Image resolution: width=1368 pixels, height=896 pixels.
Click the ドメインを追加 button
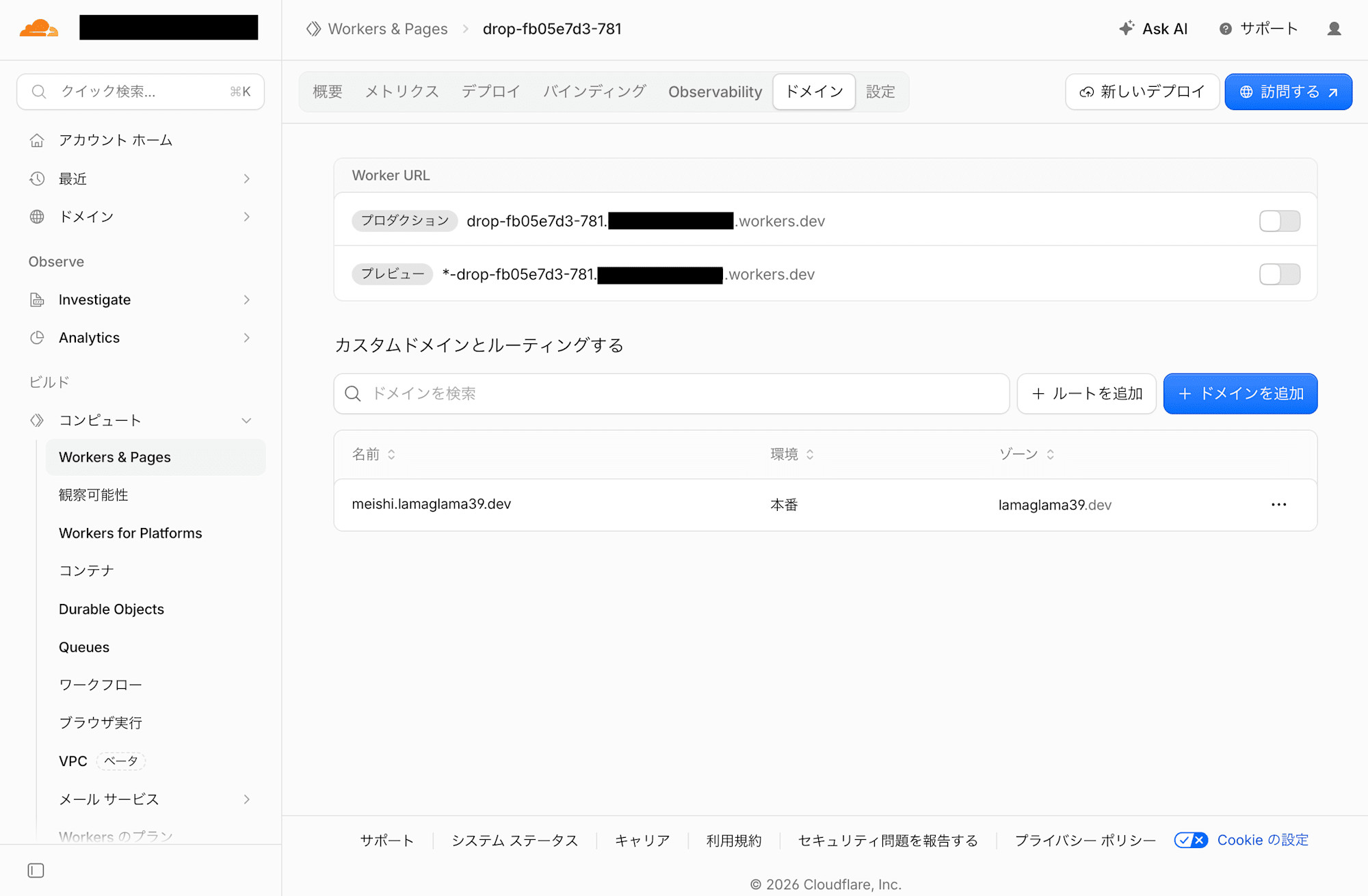[x=1240, y=393]
